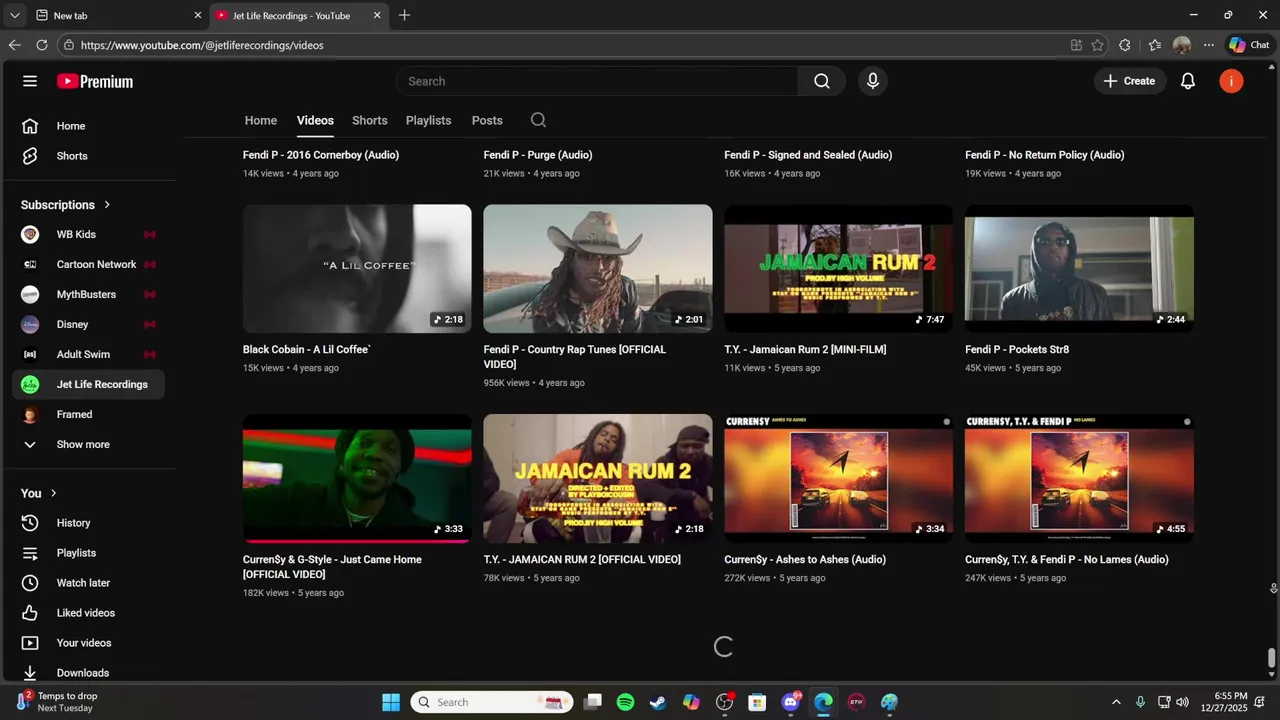Viewport: 1280px width, 720px height.
Task: Open a new browser tab with plus
Action: tap(404, 15)
